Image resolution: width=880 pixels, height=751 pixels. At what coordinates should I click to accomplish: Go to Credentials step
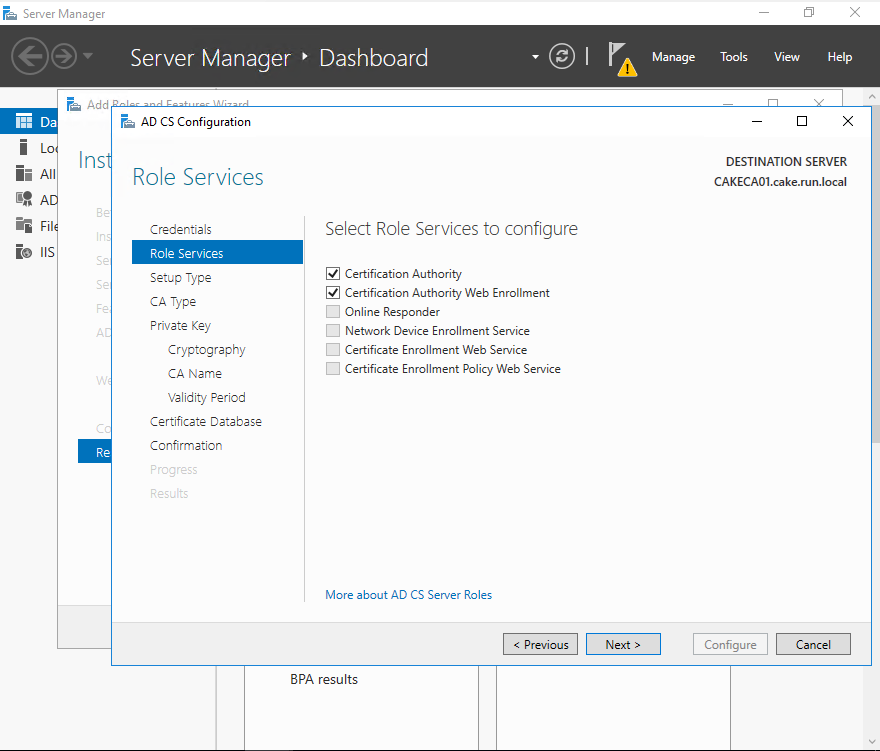(181, 229)
